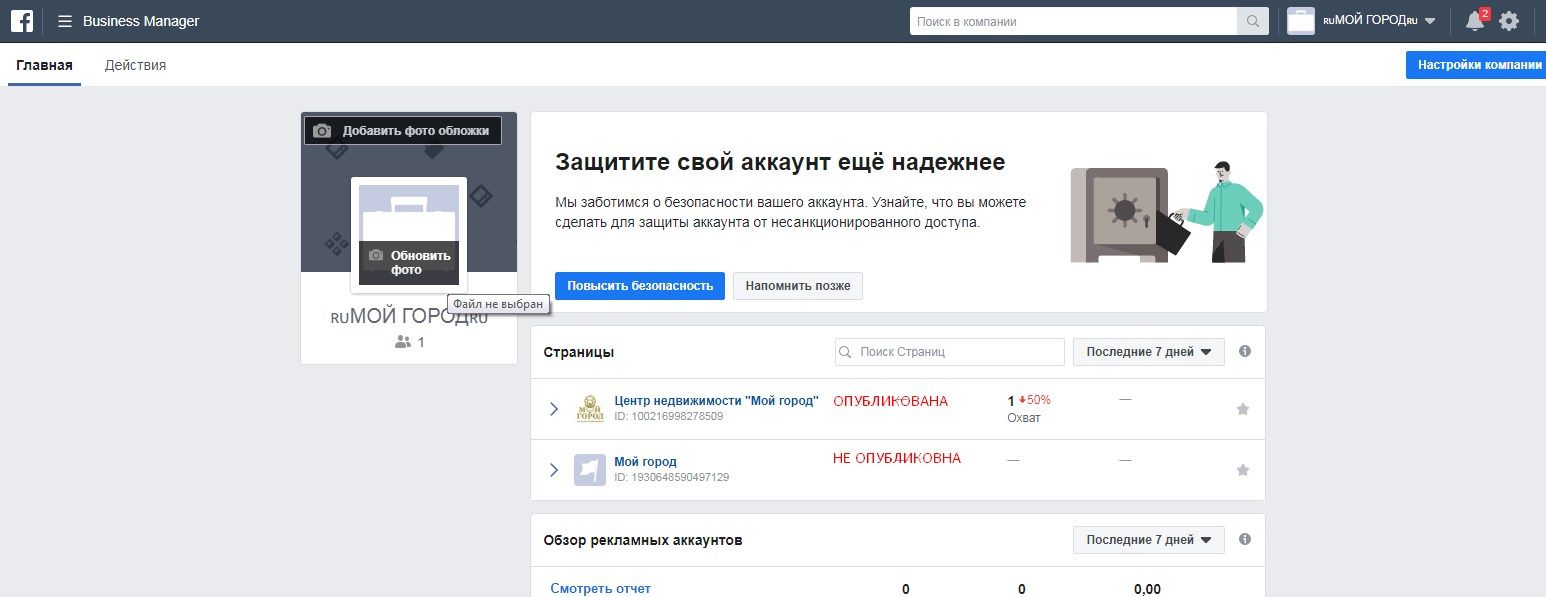
Task: Expand the Центр недвижимости "Мой город" row
Action: tap(554, 409)
